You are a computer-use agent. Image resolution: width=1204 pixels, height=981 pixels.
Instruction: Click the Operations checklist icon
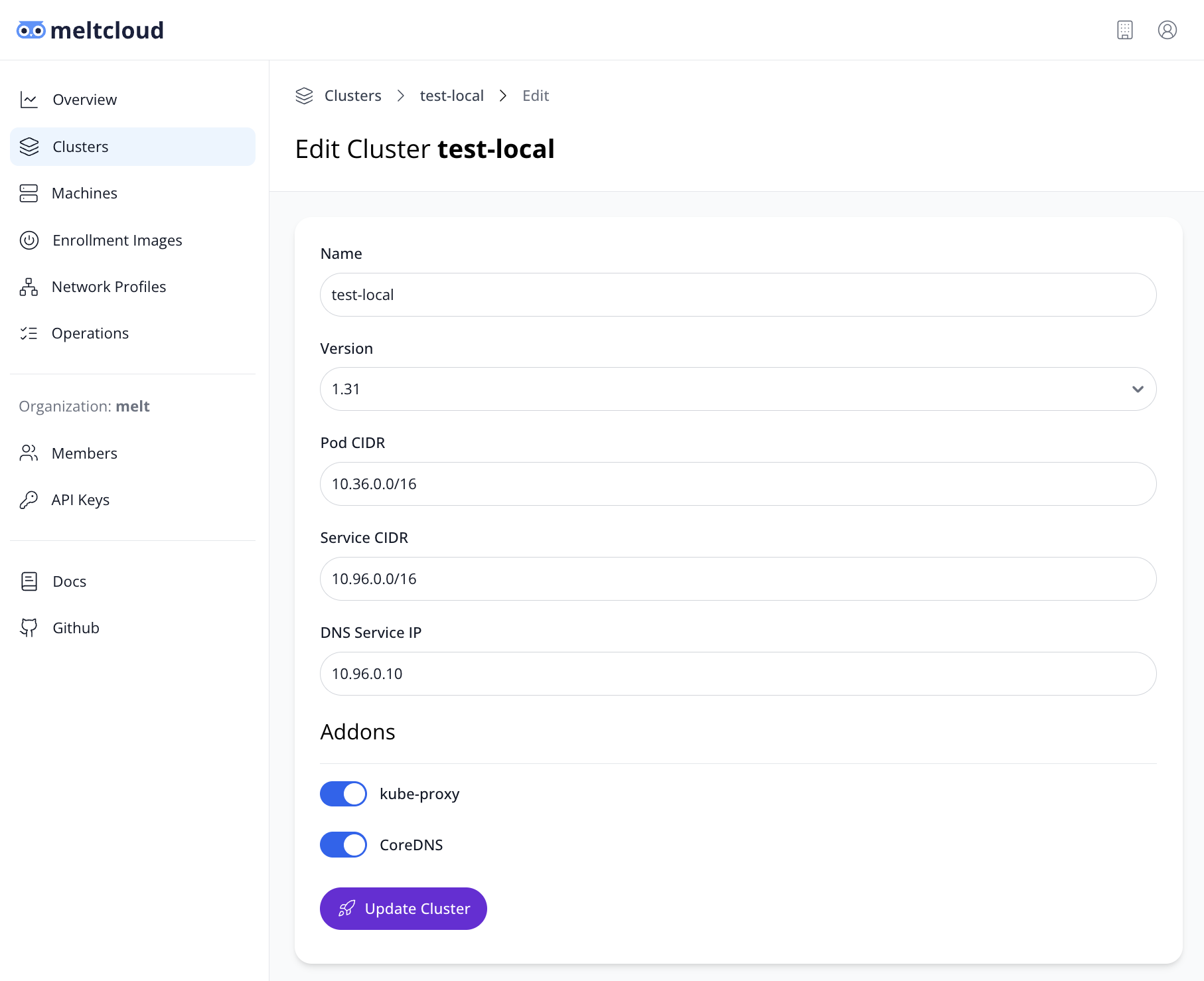pos(29,333)
